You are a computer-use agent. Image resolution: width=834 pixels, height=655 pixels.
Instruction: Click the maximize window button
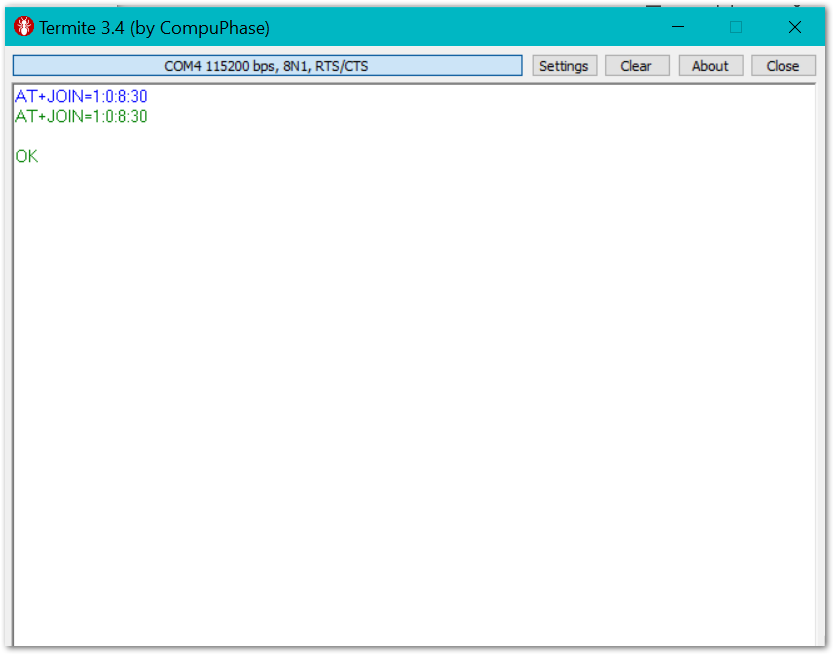[x=736, y=27]
